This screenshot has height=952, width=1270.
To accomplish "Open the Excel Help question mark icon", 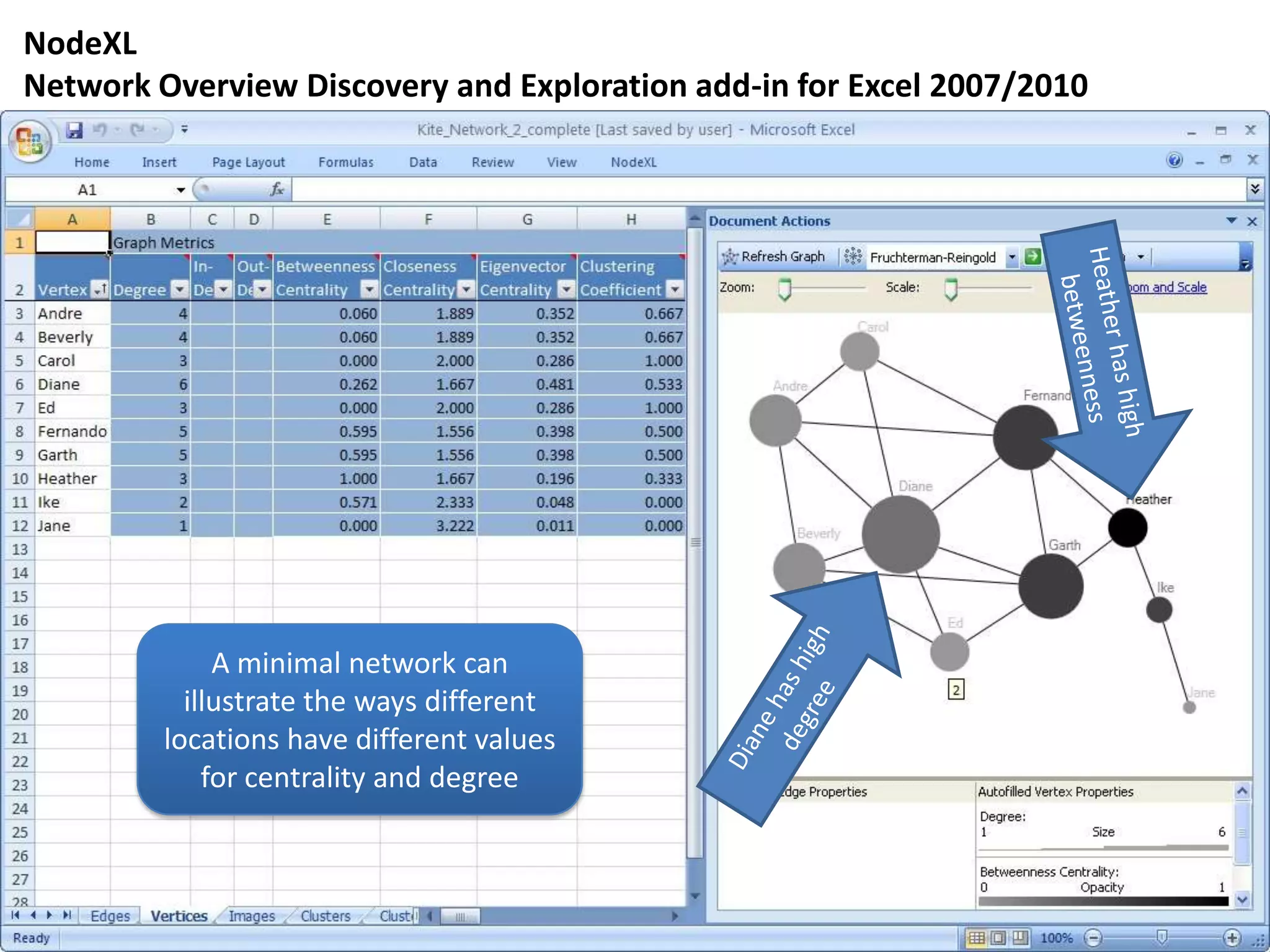I will (x=1174, y=161).
